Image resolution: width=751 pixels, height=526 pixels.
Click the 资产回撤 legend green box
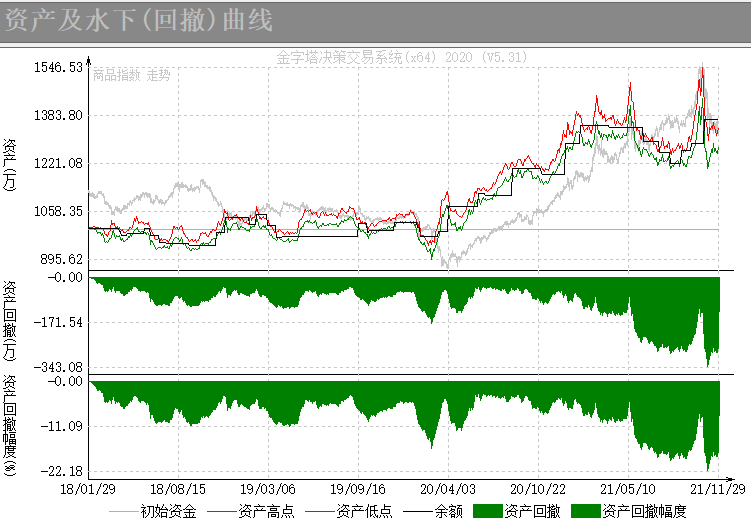coord(488,511)
